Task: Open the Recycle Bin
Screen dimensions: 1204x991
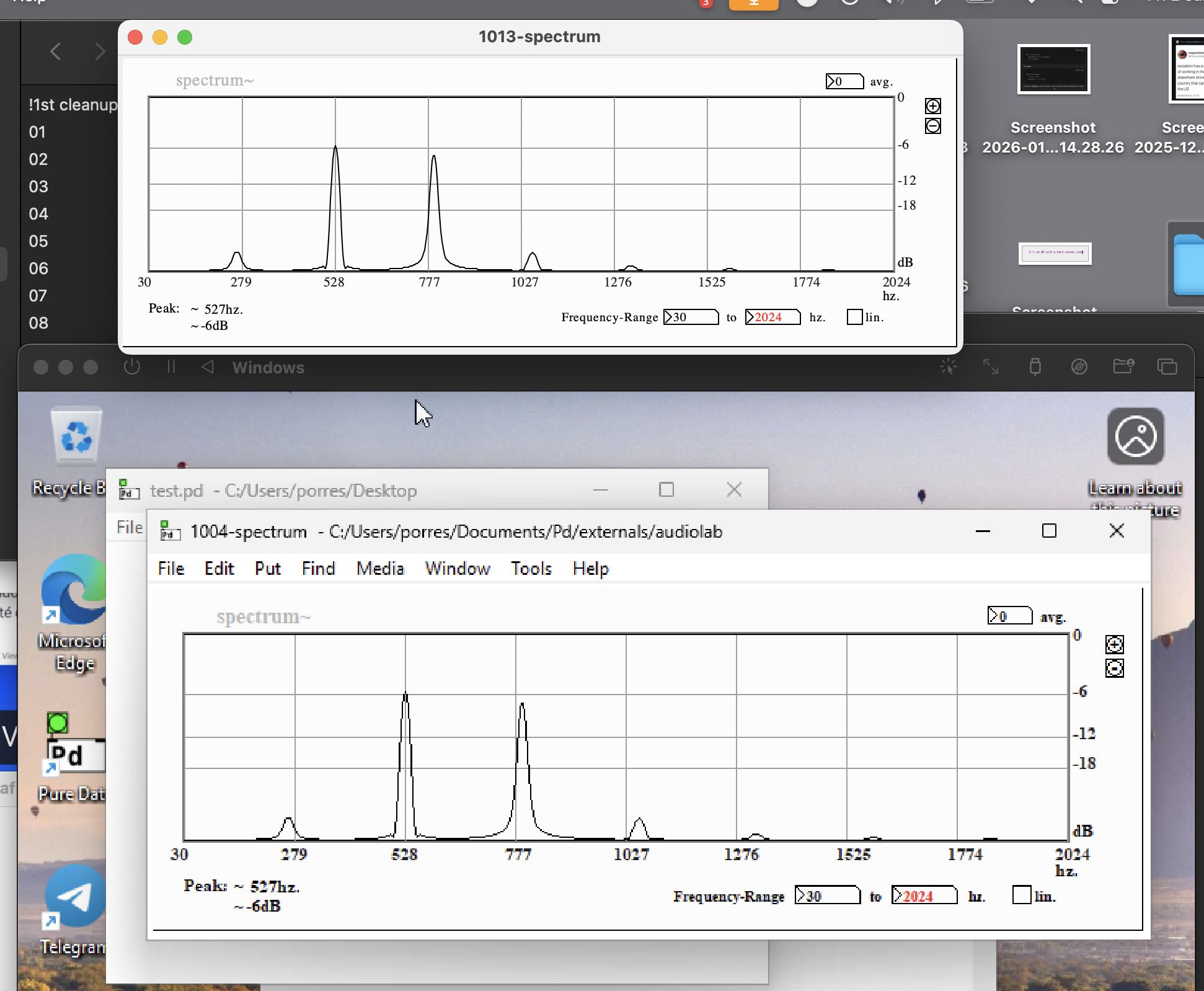Action: tap(75, 436)
